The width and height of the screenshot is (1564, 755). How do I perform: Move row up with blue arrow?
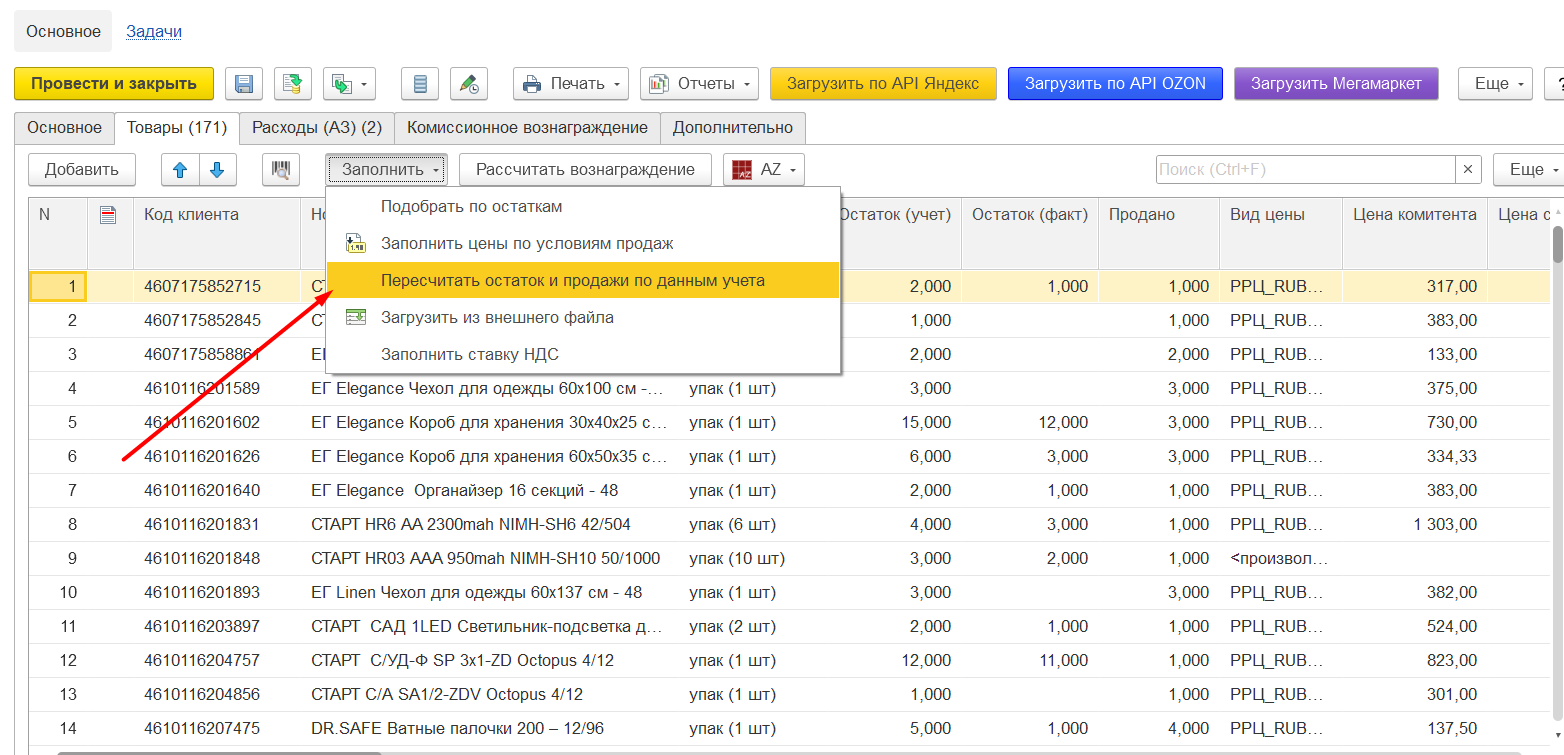coord(180,170)
